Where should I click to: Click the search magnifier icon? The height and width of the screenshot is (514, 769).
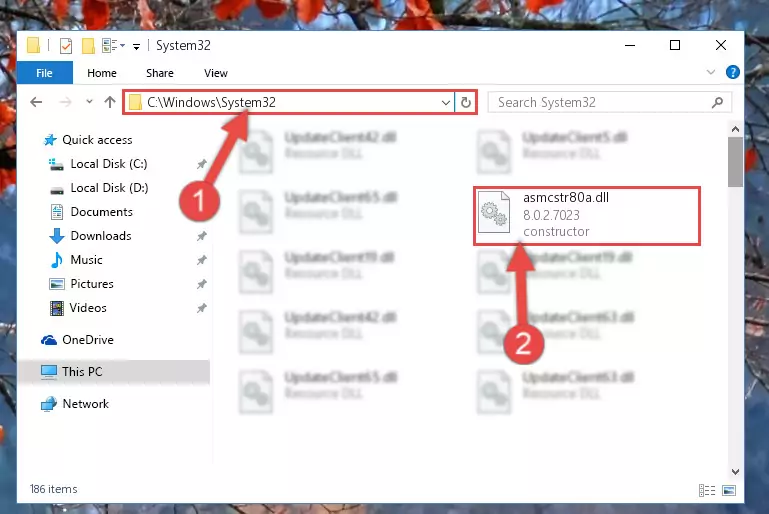tap(717, 103)
